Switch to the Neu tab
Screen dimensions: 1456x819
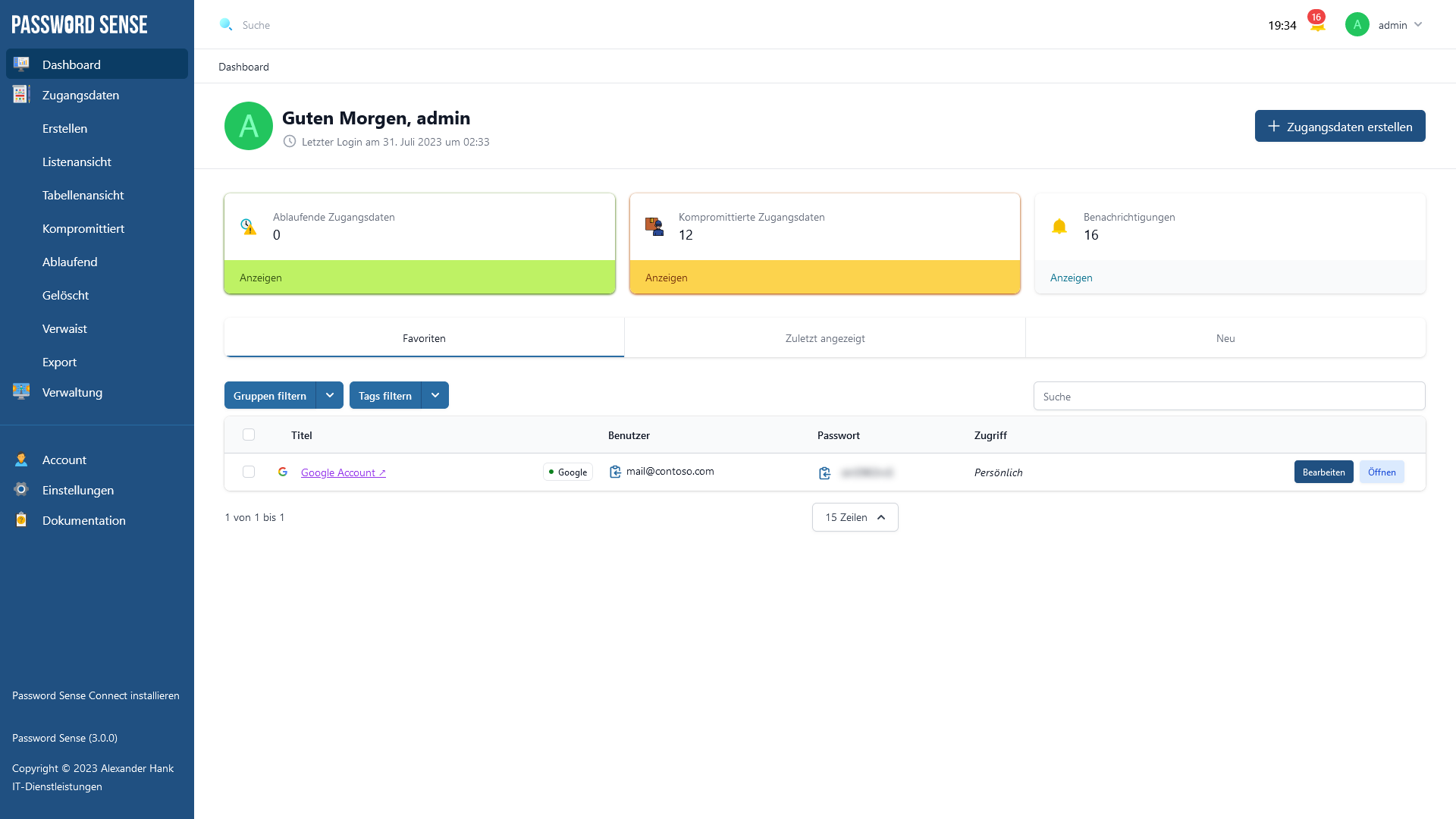click(x=1225, y=338)
